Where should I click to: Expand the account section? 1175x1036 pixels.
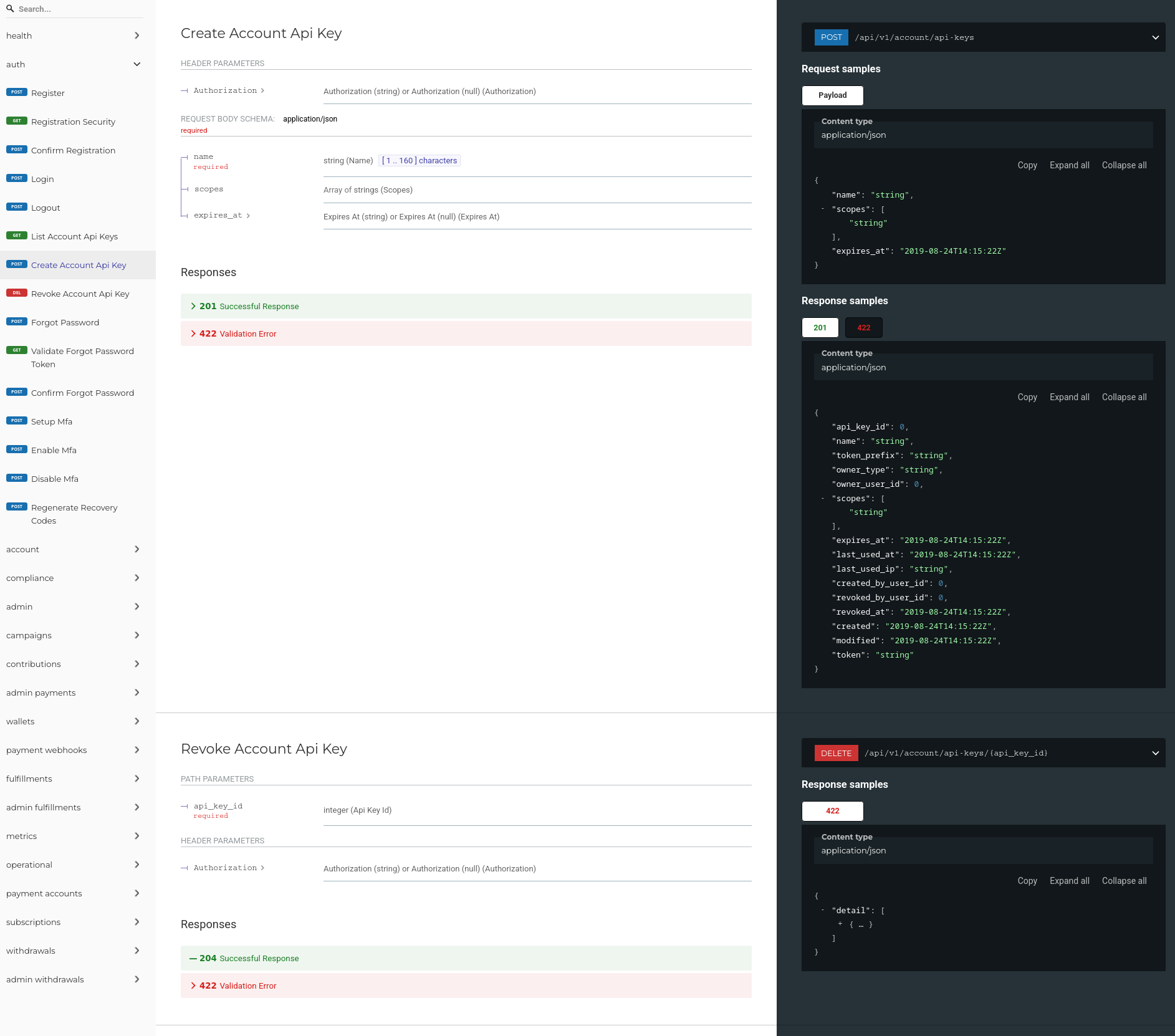[x=78, y=549]
